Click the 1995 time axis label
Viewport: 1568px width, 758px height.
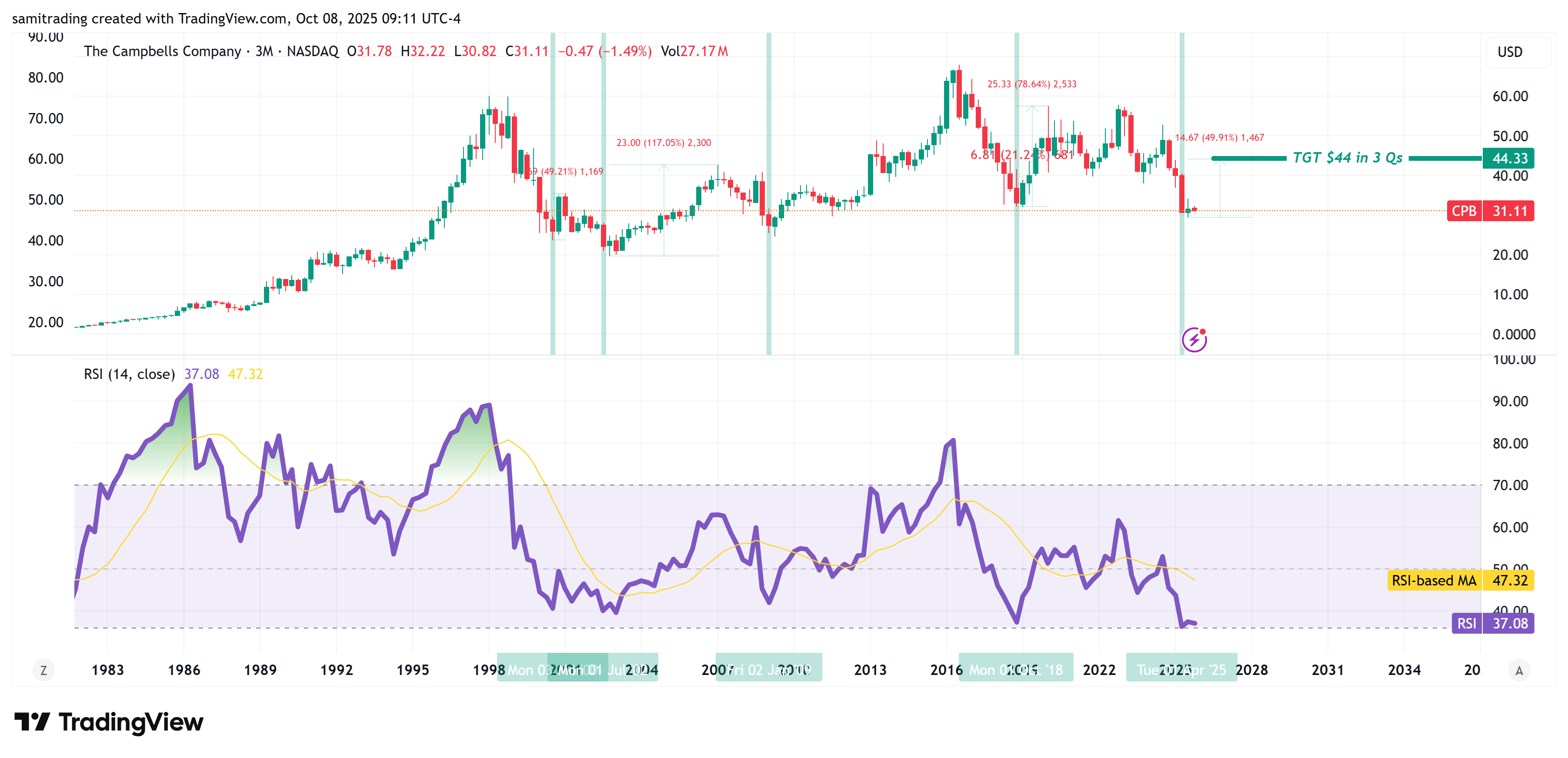click(413, 670)
